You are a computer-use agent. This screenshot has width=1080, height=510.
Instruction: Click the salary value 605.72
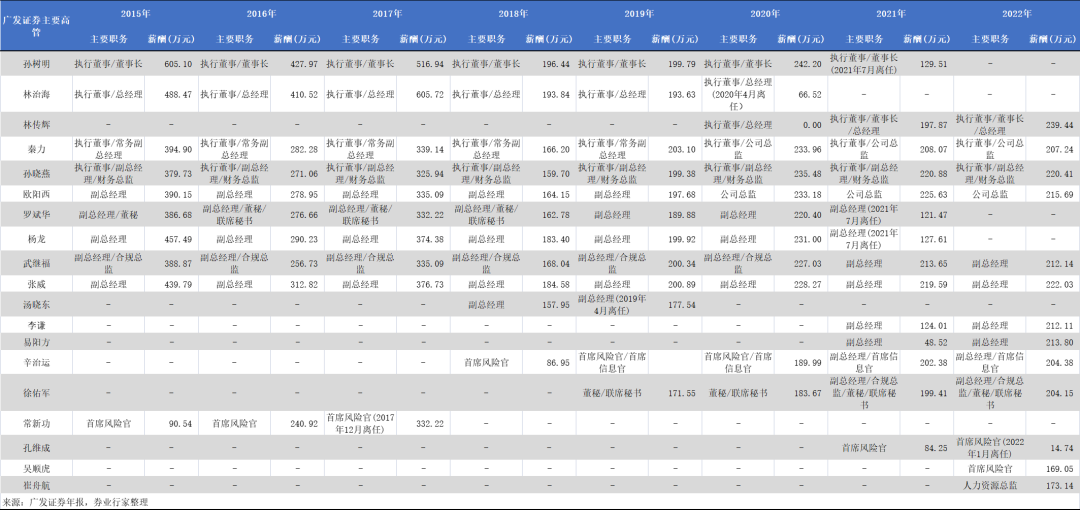pyautogui.click(x=430, y=94)
